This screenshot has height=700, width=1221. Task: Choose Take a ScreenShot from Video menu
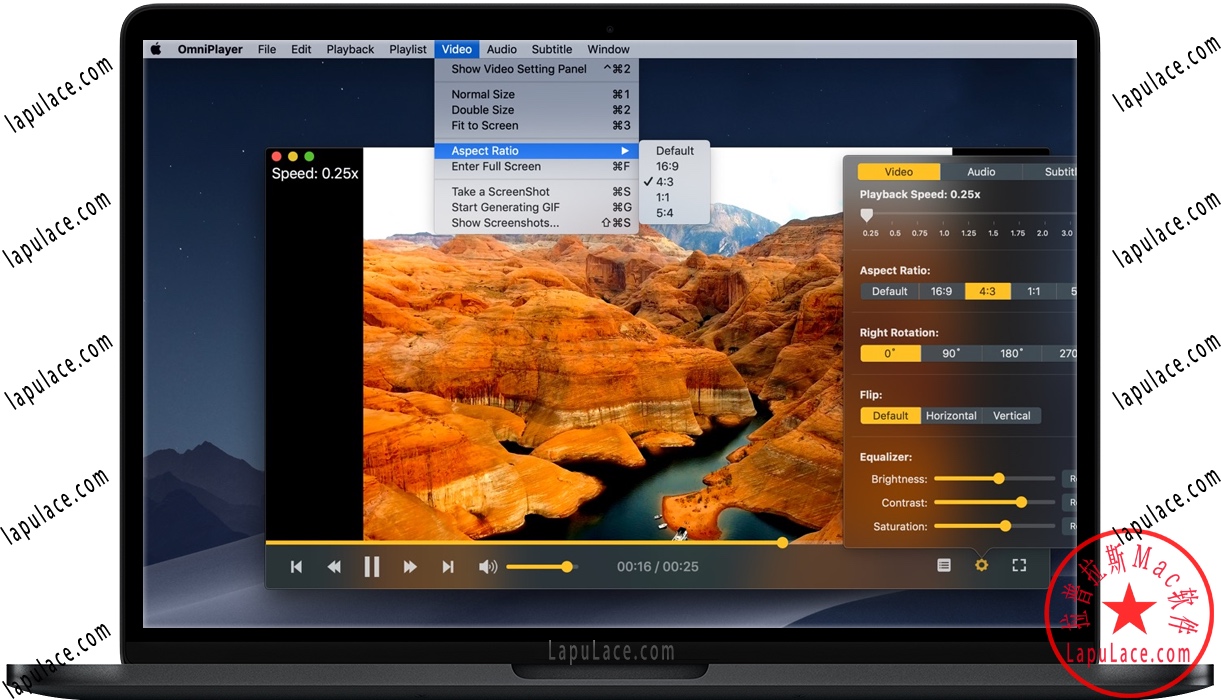pos(500,191)
